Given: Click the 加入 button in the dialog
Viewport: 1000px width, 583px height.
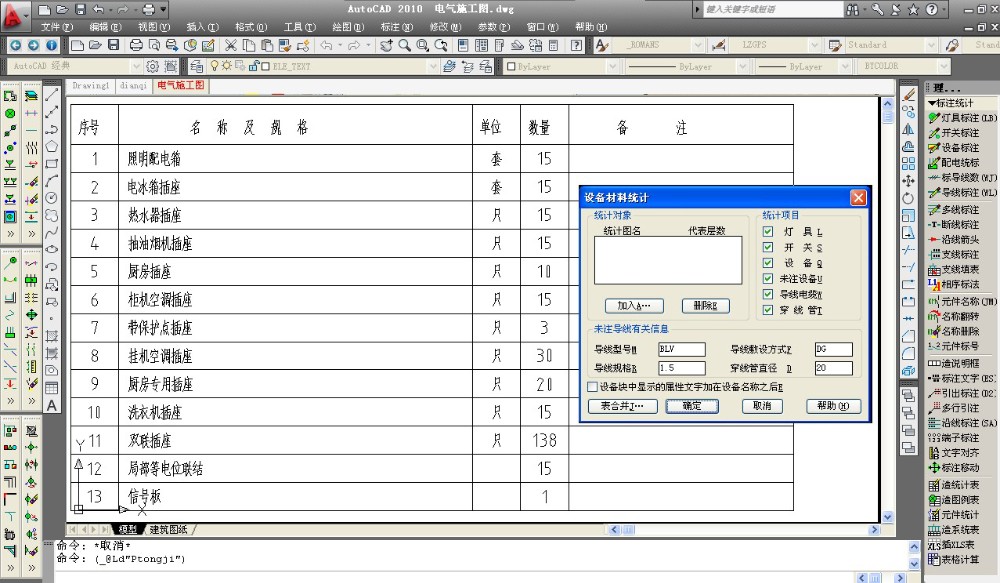Looking at the screenshot, I should pyautogui.click(x=634, y=306).
